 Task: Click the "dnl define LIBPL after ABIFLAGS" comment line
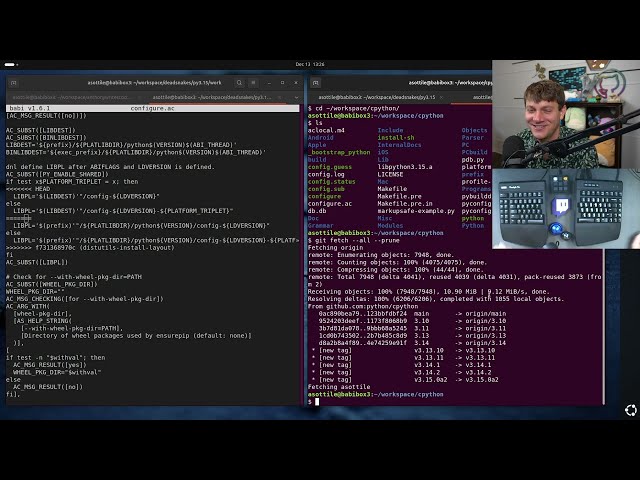point(110,167)
